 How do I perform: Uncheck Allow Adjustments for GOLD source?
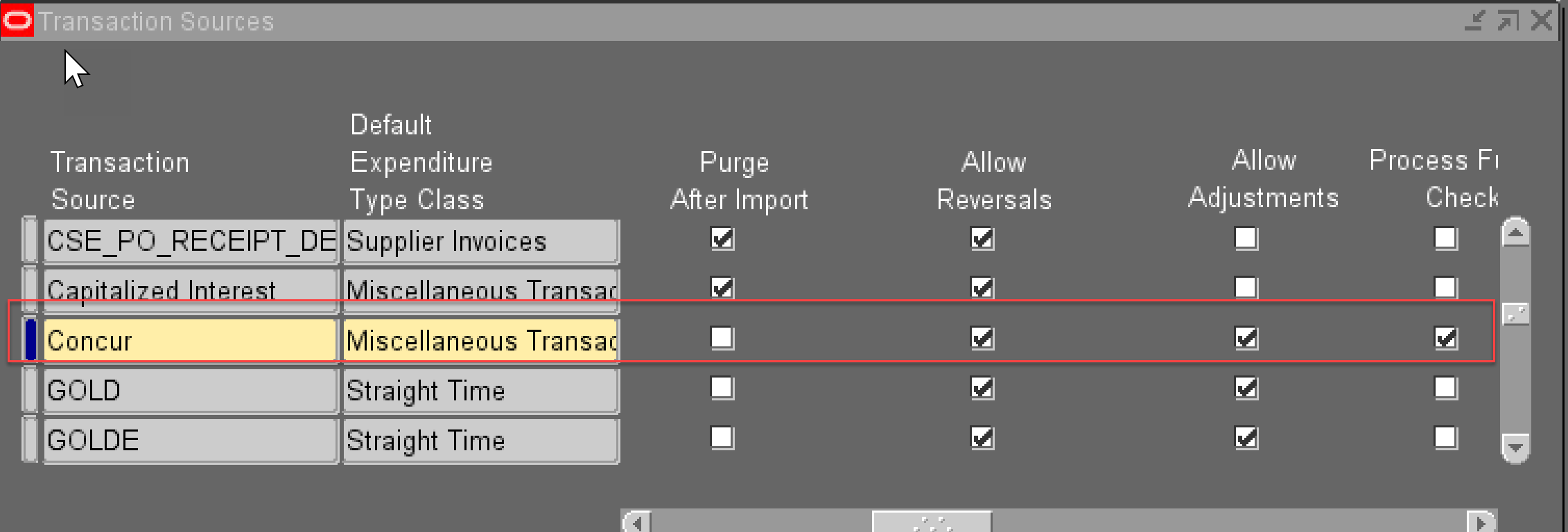pyautogui.click(x=1246, y=388)
